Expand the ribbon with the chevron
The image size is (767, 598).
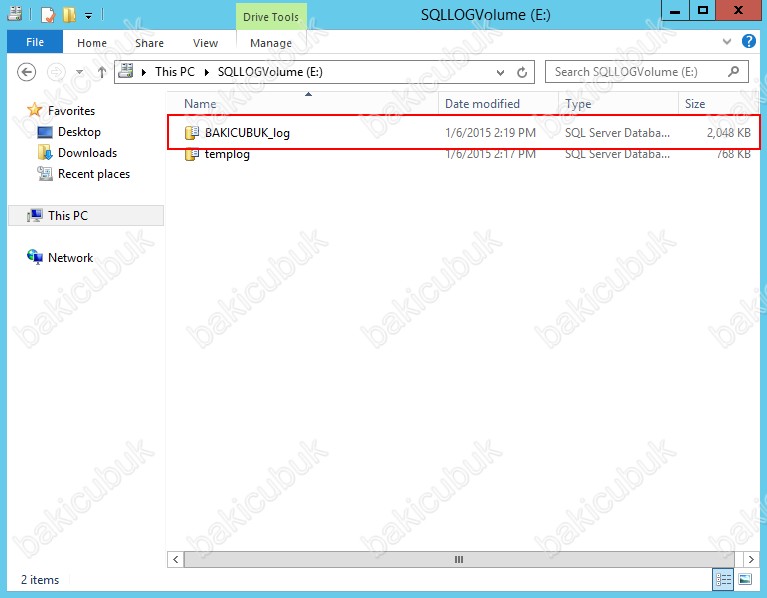tap(727, 42)
